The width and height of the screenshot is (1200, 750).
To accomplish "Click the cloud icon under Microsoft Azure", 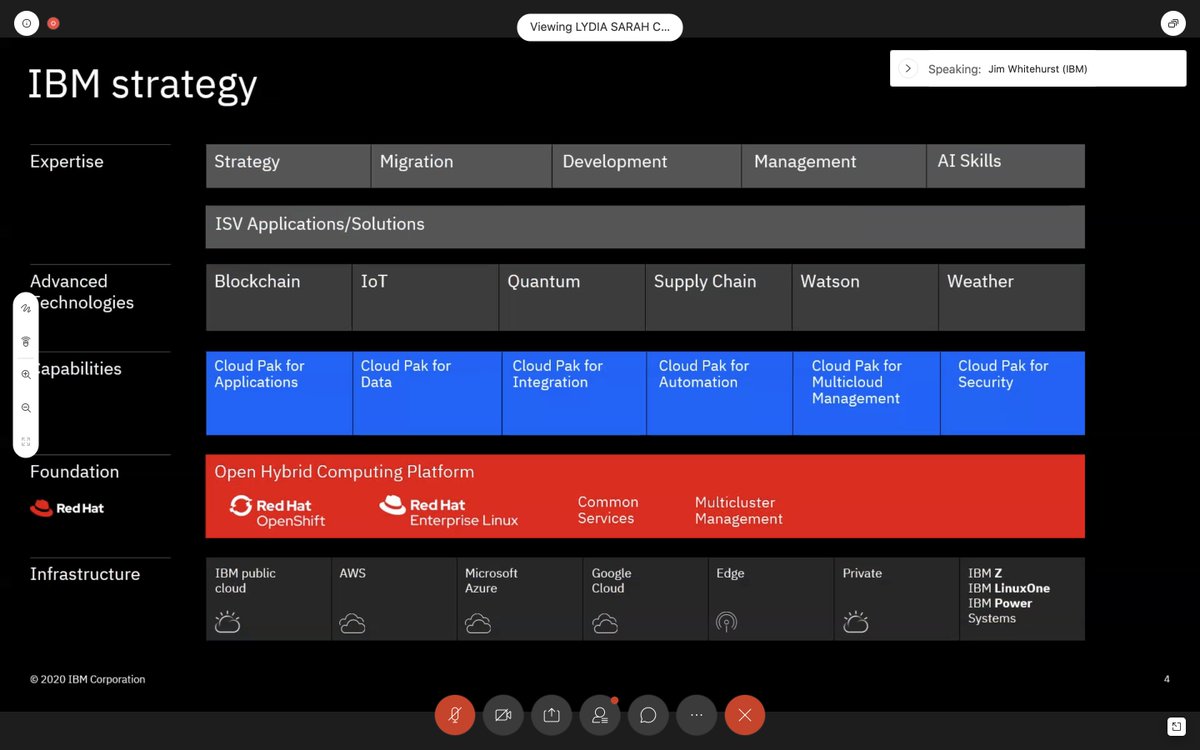I will [478, 623].
